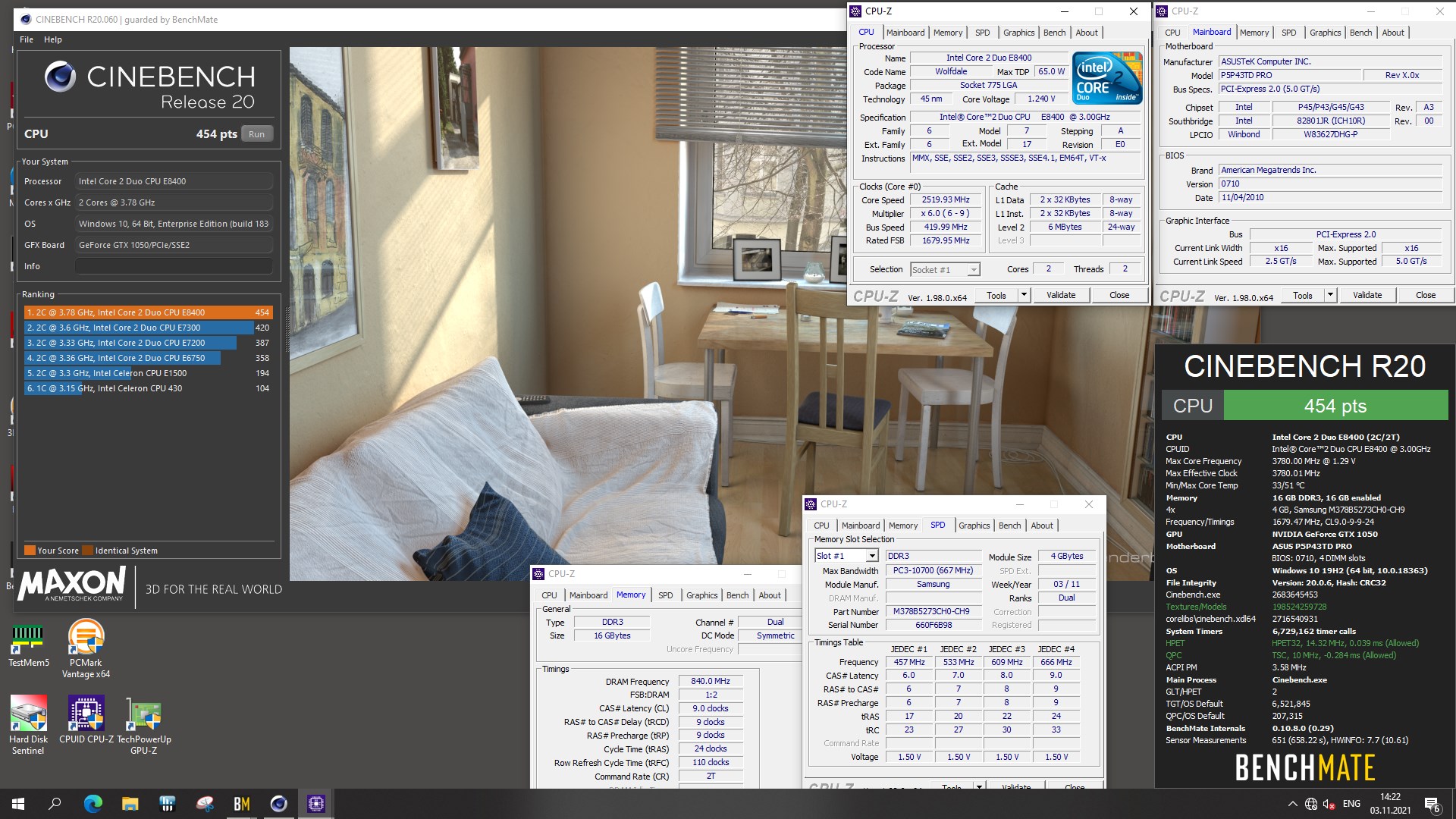Viewport: 1456px width, 819px height.
Task: Open the Cinebench Help menu
Action: click(53, 39)
